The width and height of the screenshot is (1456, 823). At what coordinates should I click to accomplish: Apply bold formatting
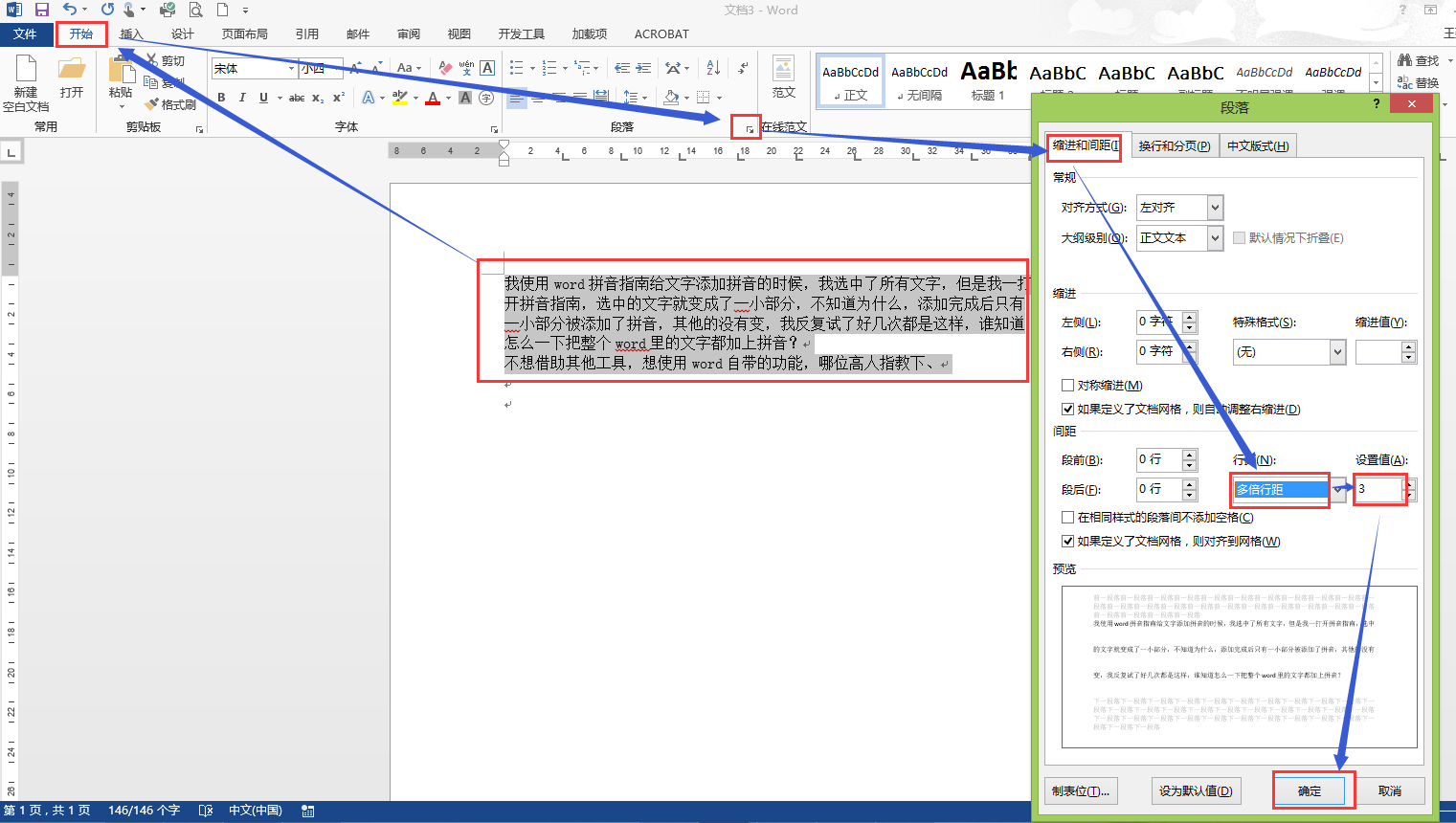point(221,98)
